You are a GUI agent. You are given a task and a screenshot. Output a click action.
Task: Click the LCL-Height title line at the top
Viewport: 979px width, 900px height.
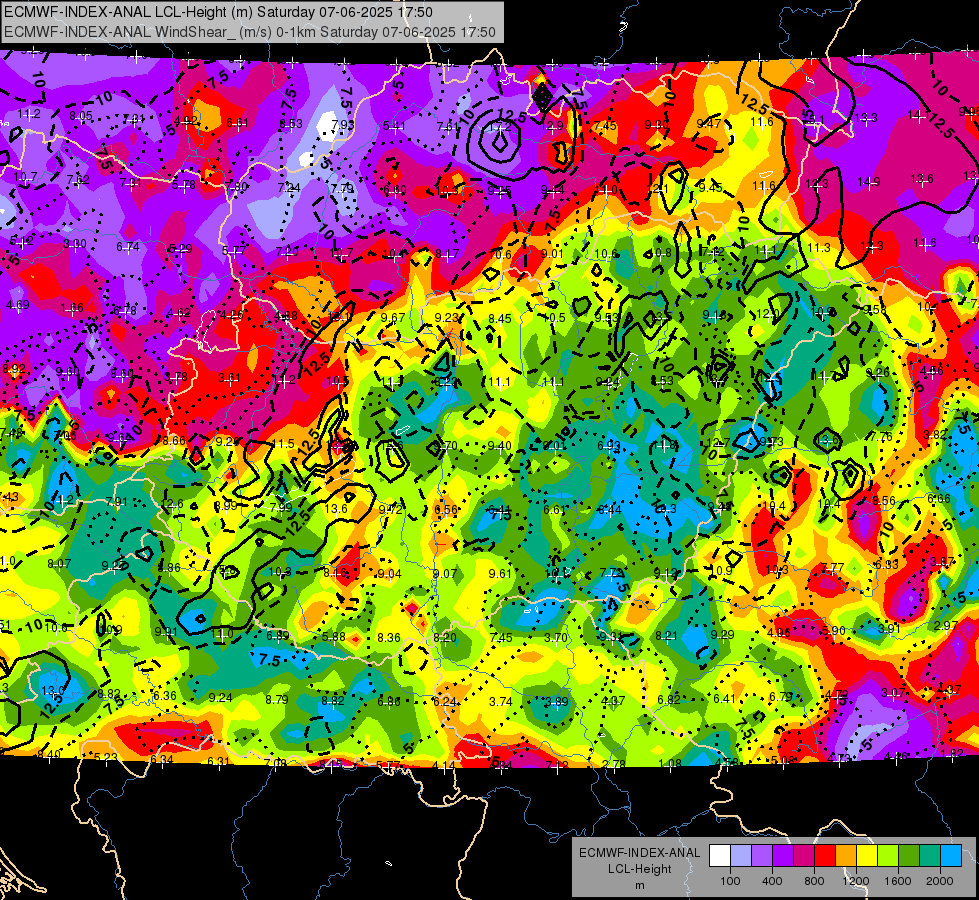pos(218,12)
